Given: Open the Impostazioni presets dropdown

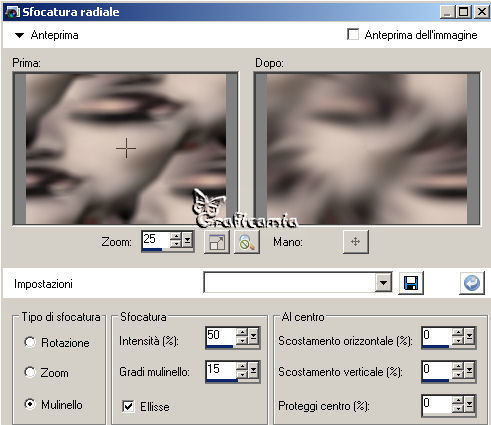Looking at the screenshot, I should [x=383, y=283].
